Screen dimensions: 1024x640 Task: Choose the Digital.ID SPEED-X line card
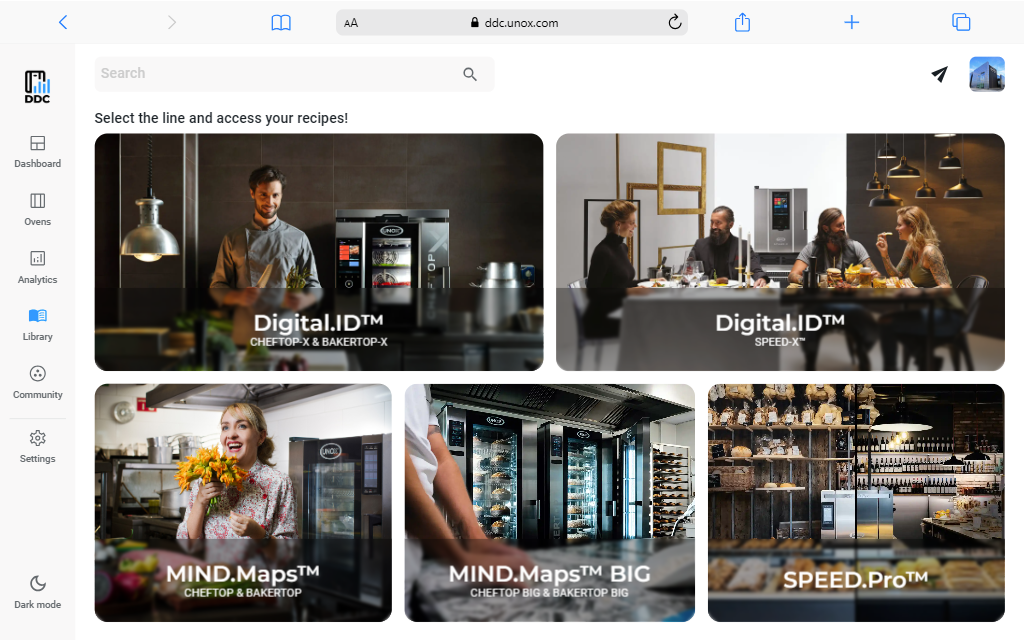pyautogui.click(x=780, y=252)
